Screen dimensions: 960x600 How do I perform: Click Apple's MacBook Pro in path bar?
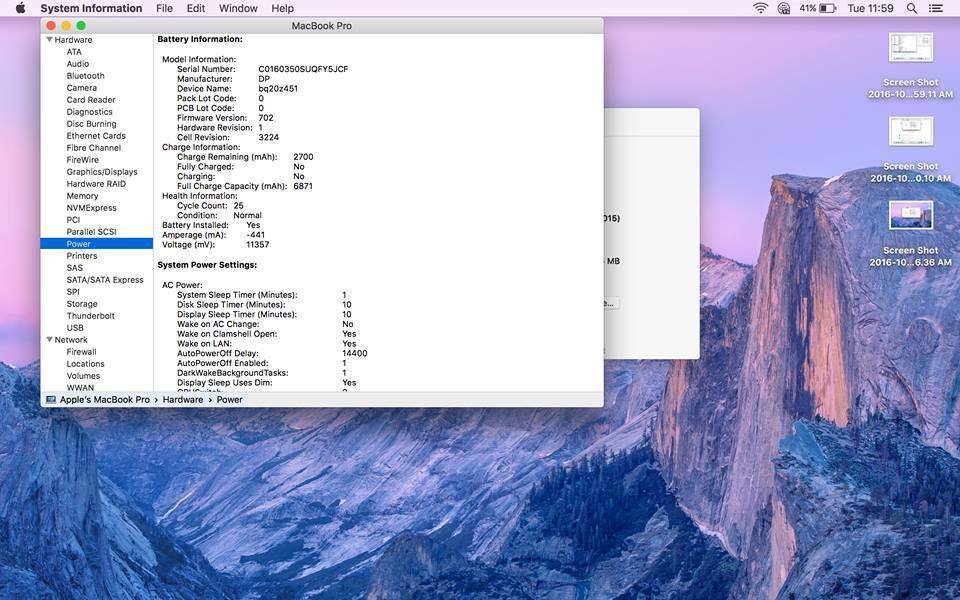[x=105, y=400]
